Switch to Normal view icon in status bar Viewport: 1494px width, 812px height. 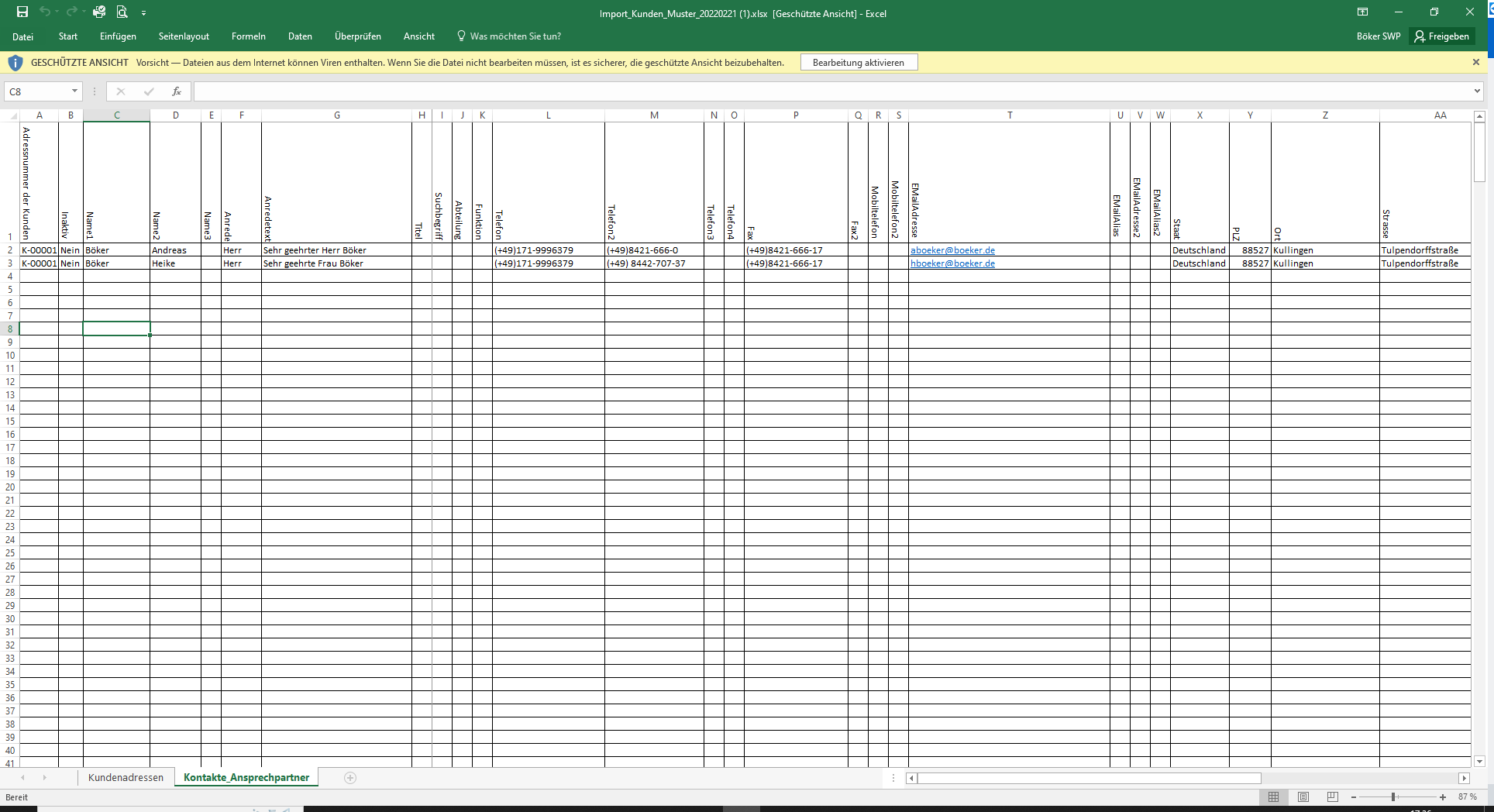pyautogui.click(x=1273, y=797)
